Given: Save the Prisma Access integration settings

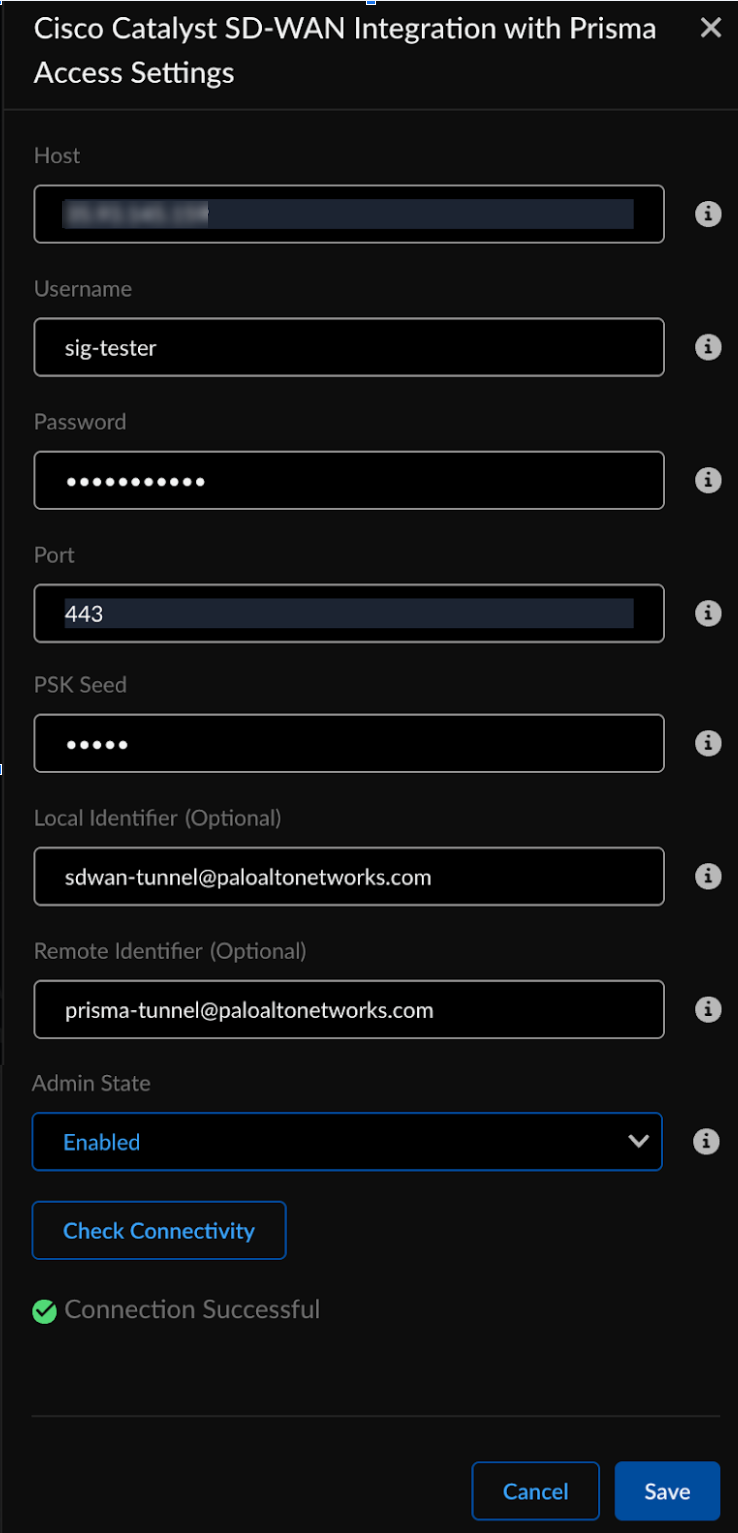Looking at the screenshot, I should pyautogui.click(x=667, y=1490).
